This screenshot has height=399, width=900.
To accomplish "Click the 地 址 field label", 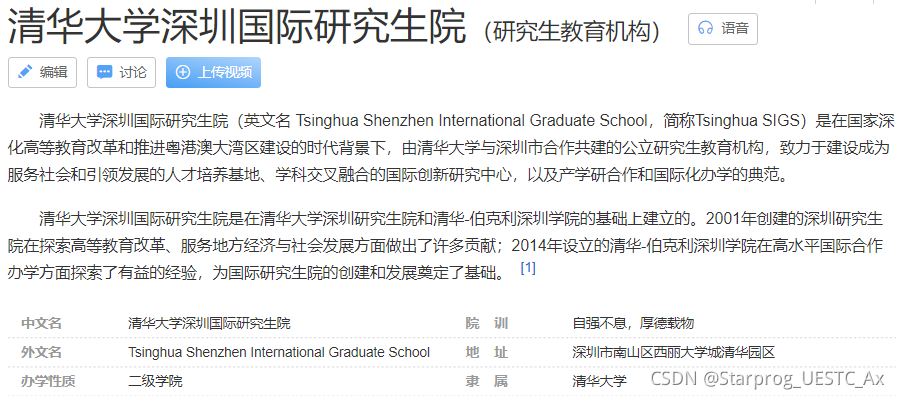I will tap(487, 352).
